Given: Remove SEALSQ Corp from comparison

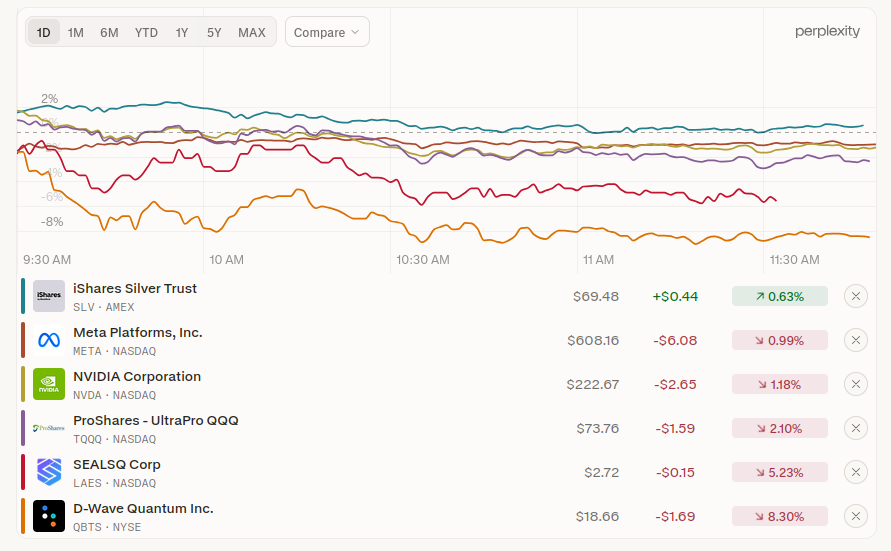Looking at the screenshot, I should coord(856,472).
